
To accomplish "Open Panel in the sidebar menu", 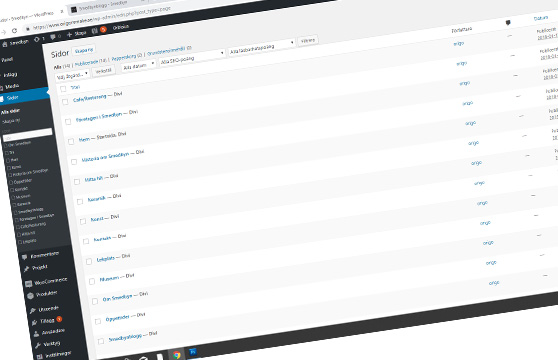I will pos(7,59).
